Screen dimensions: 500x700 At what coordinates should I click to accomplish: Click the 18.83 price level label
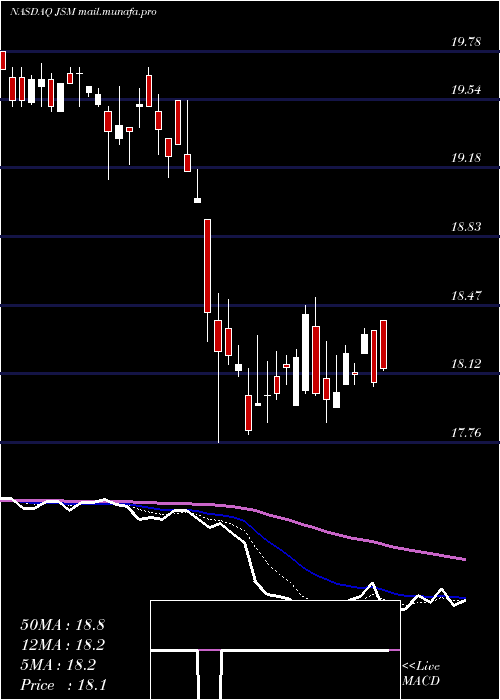tap(466, 226)
